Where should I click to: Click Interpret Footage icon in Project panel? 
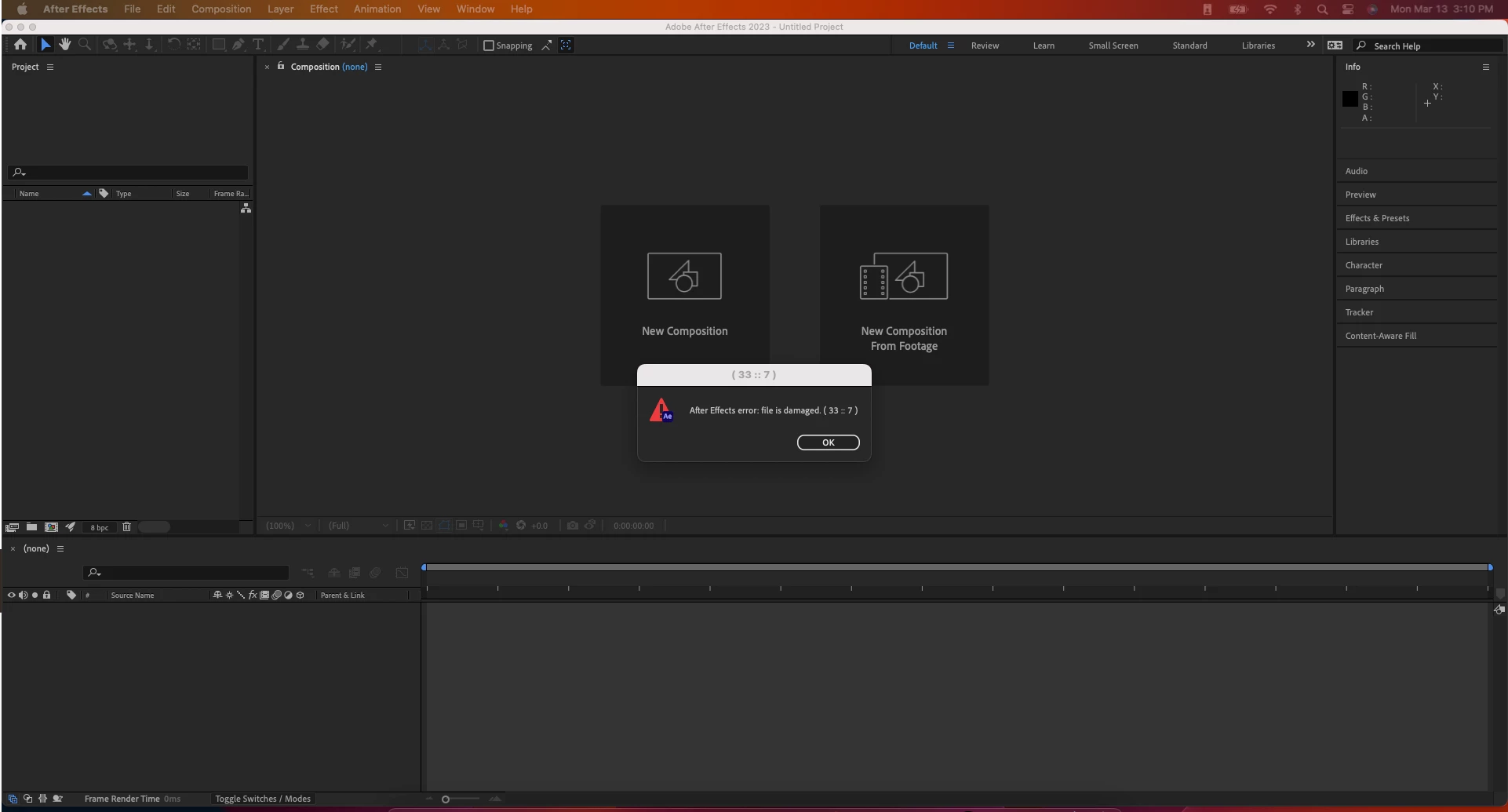[x=12, y=527]
